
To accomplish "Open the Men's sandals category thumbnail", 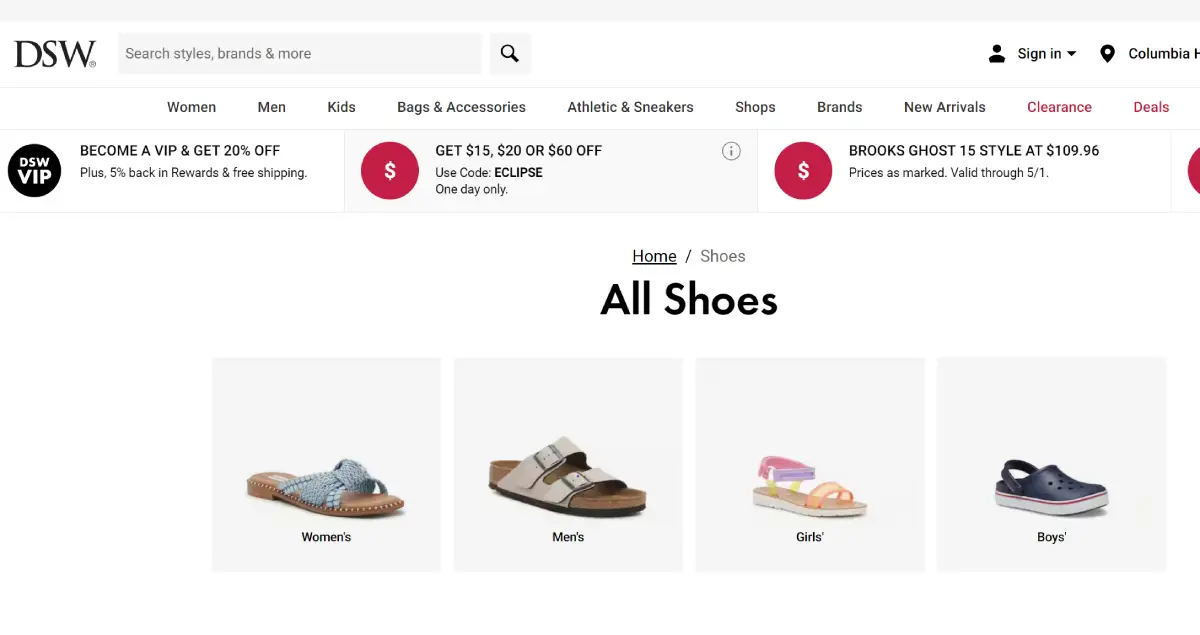I will click(567, 463).
